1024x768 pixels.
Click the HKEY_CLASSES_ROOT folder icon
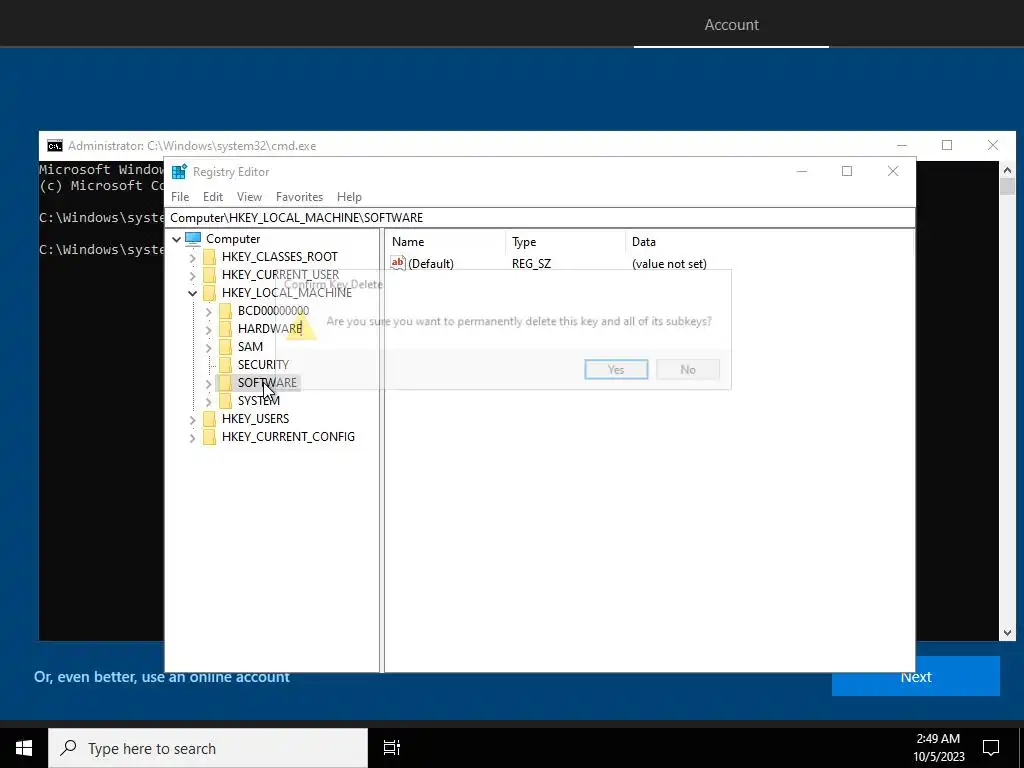tap(210, 257)
